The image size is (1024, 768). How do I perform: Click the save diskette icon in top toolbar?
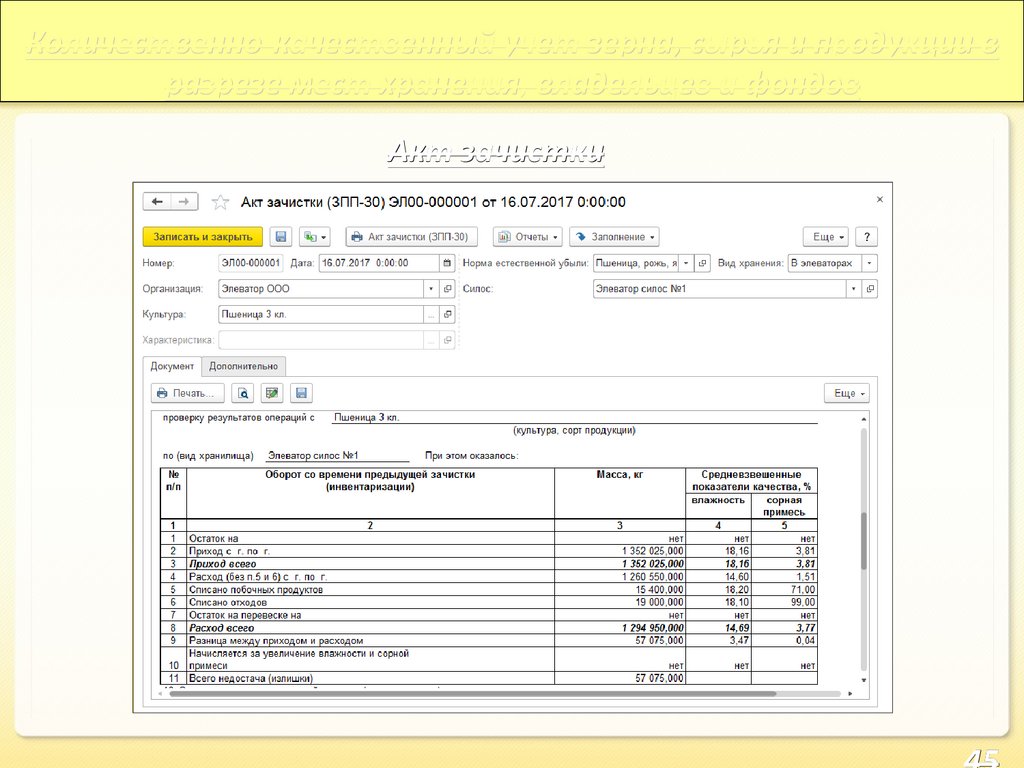click(x=281, y=237)
